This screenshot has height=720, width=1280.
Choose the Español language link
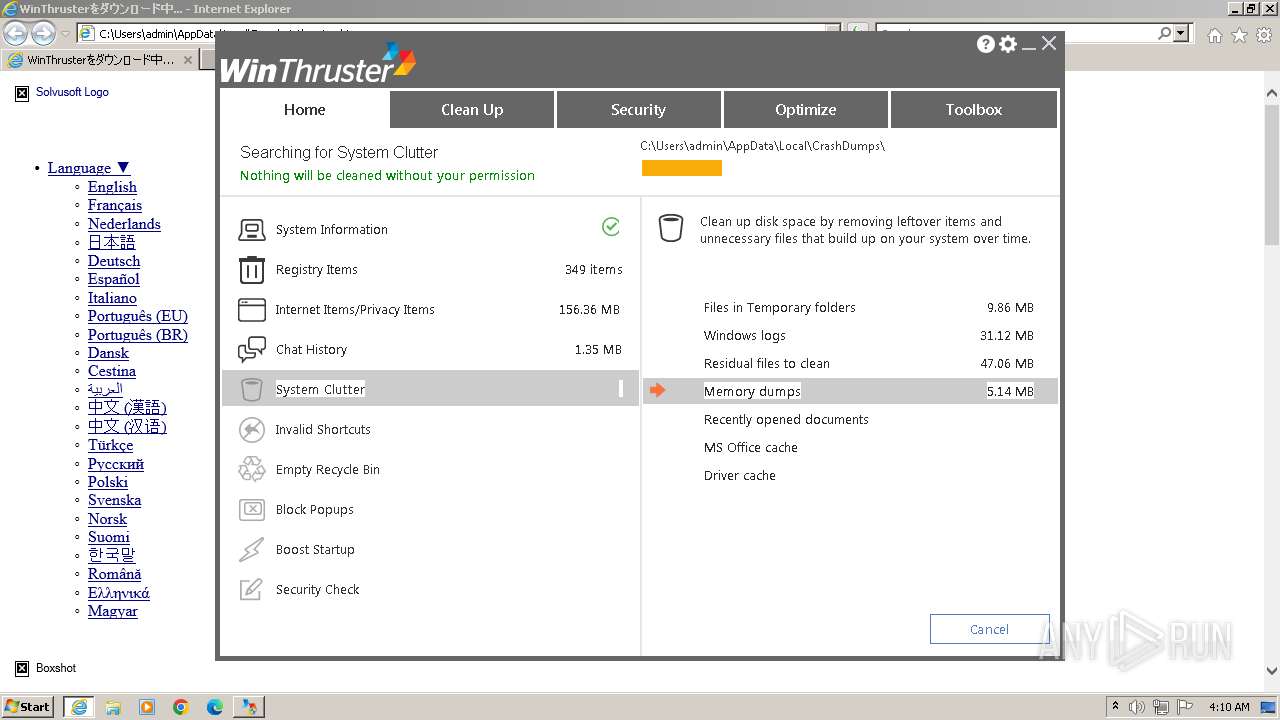point(114,279)
